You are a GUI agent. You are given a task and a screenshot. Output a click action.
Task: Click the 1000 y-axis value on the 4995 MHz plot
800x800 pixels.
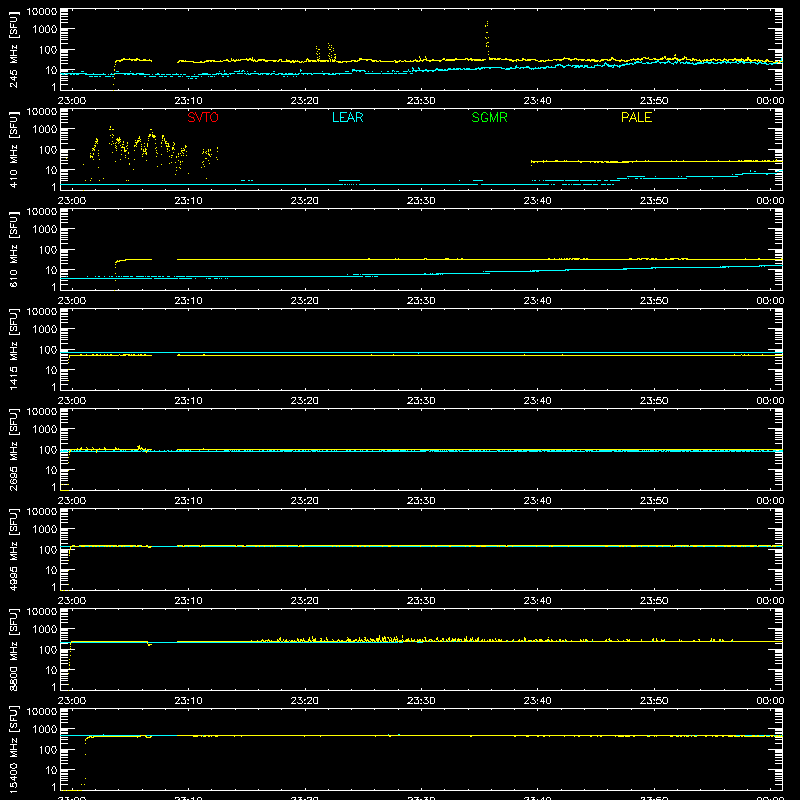pyautogui.click(x=45, y=530)
